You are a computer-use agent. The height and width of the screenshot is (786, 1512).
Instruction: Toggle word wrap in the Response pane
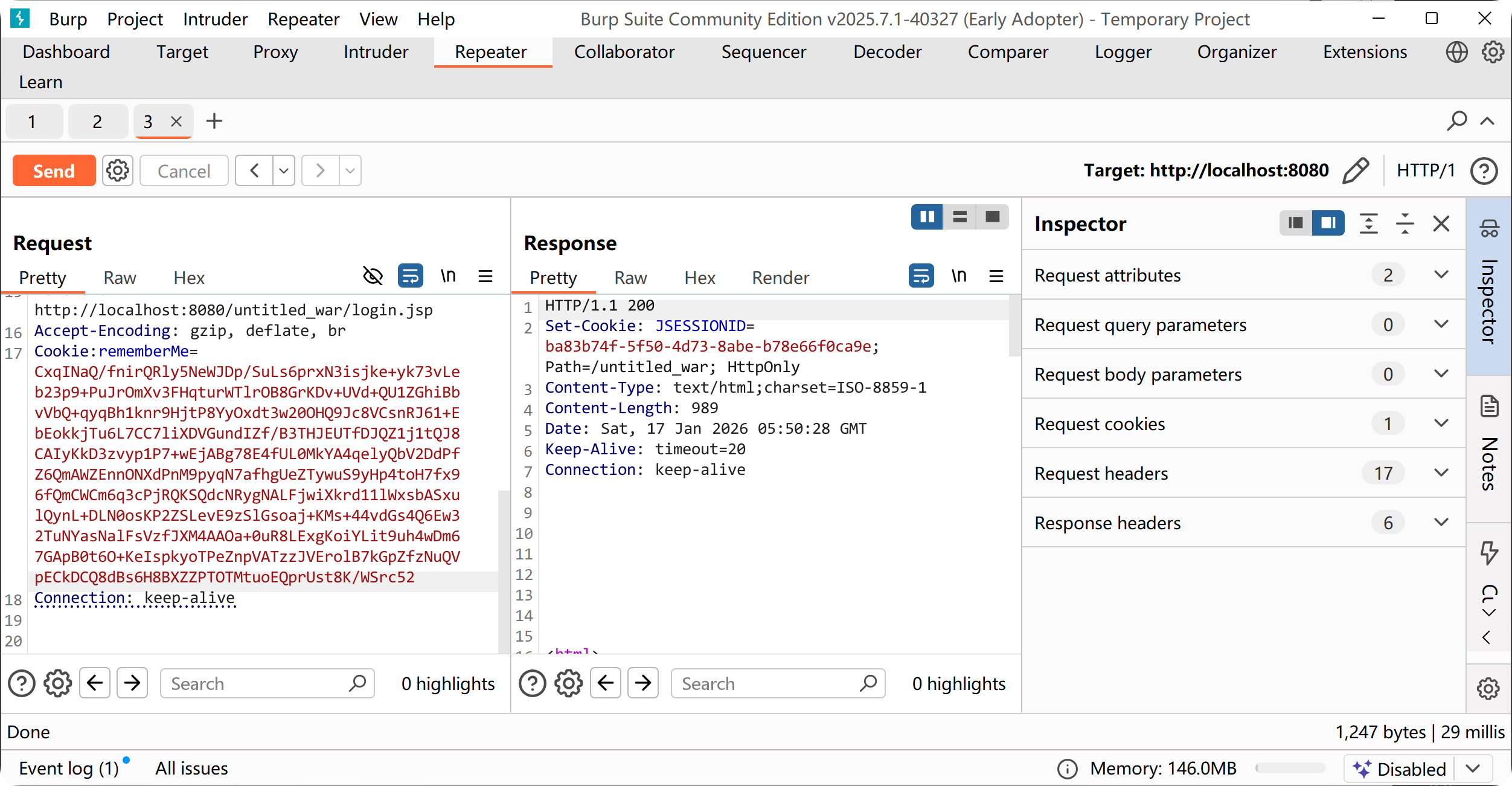click(921, 276)
